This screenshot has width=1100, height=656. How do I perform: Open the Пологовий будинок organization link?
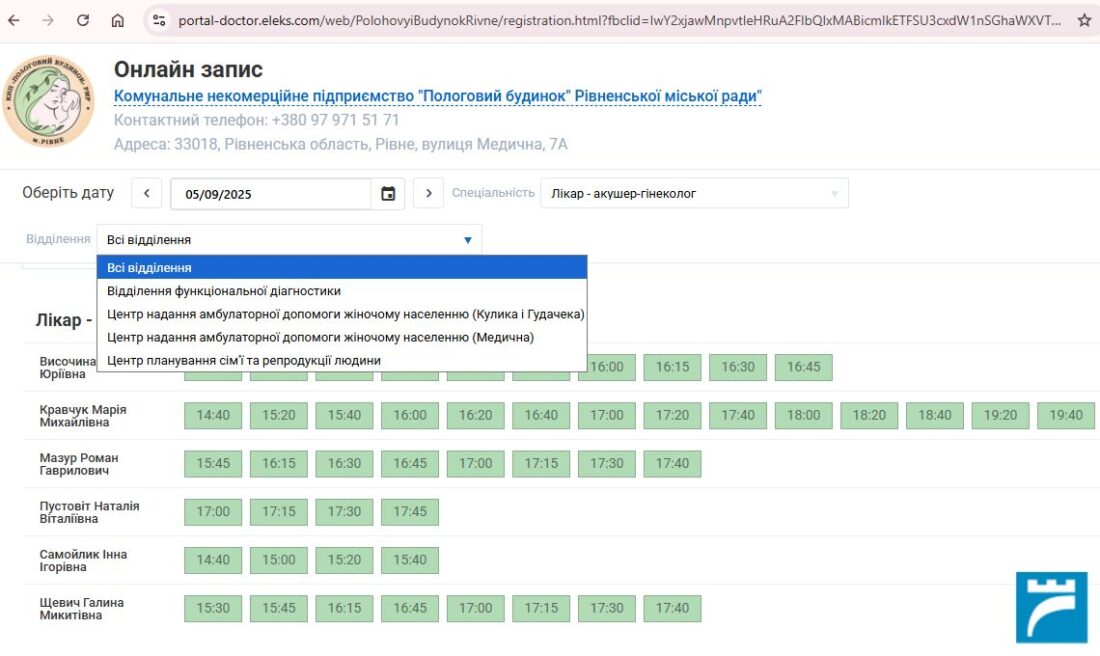click(x=437, y=96)
